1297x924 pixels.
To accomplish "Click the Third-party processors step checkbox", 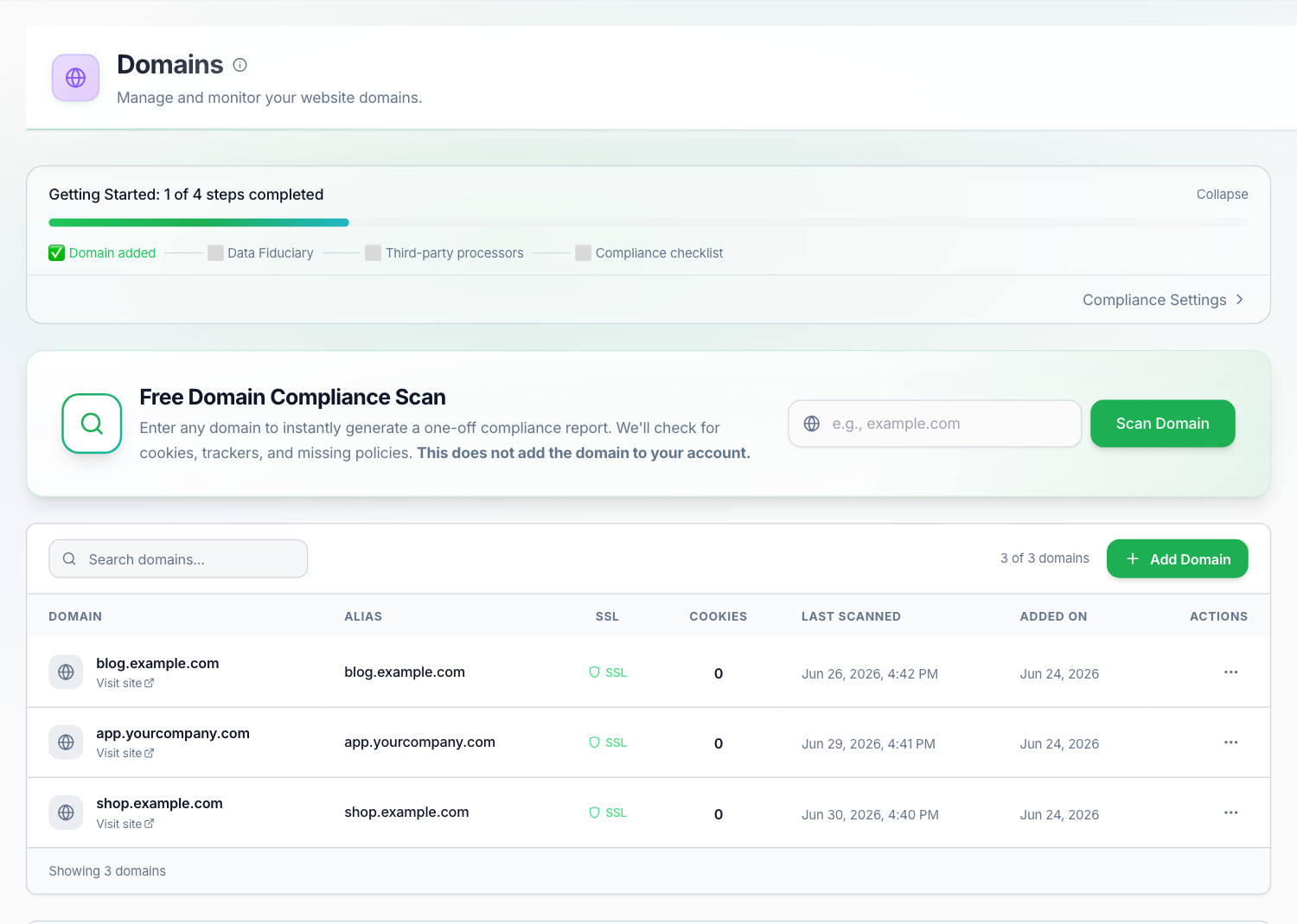I will pos(374,253).
